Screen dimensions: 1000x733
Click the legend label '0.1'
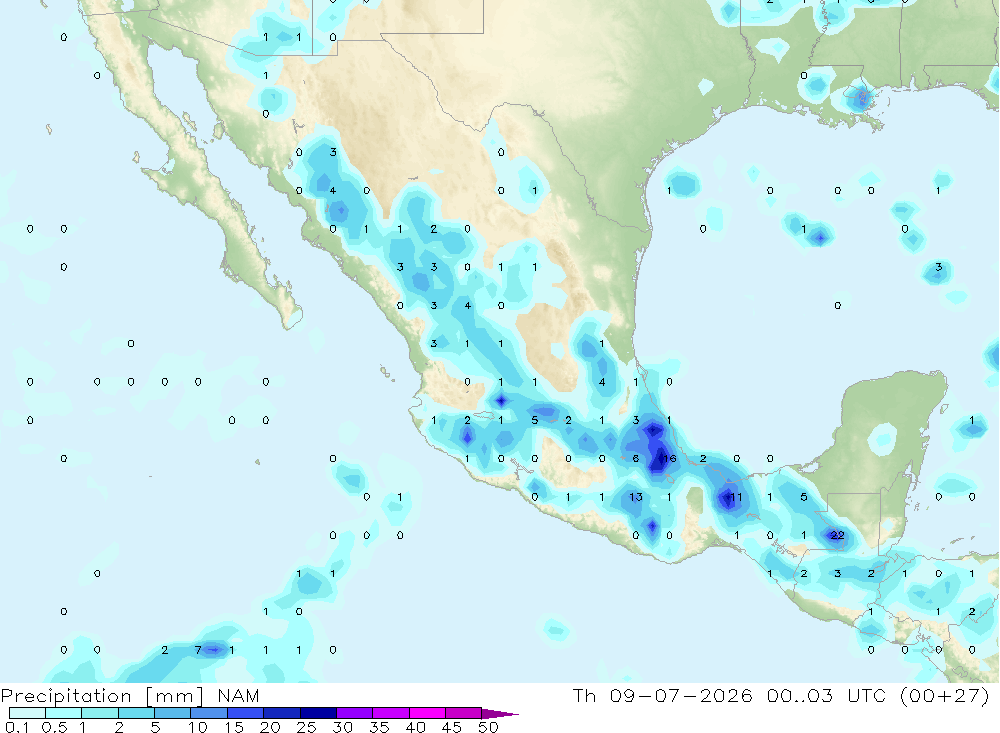(x=17, y=727)
